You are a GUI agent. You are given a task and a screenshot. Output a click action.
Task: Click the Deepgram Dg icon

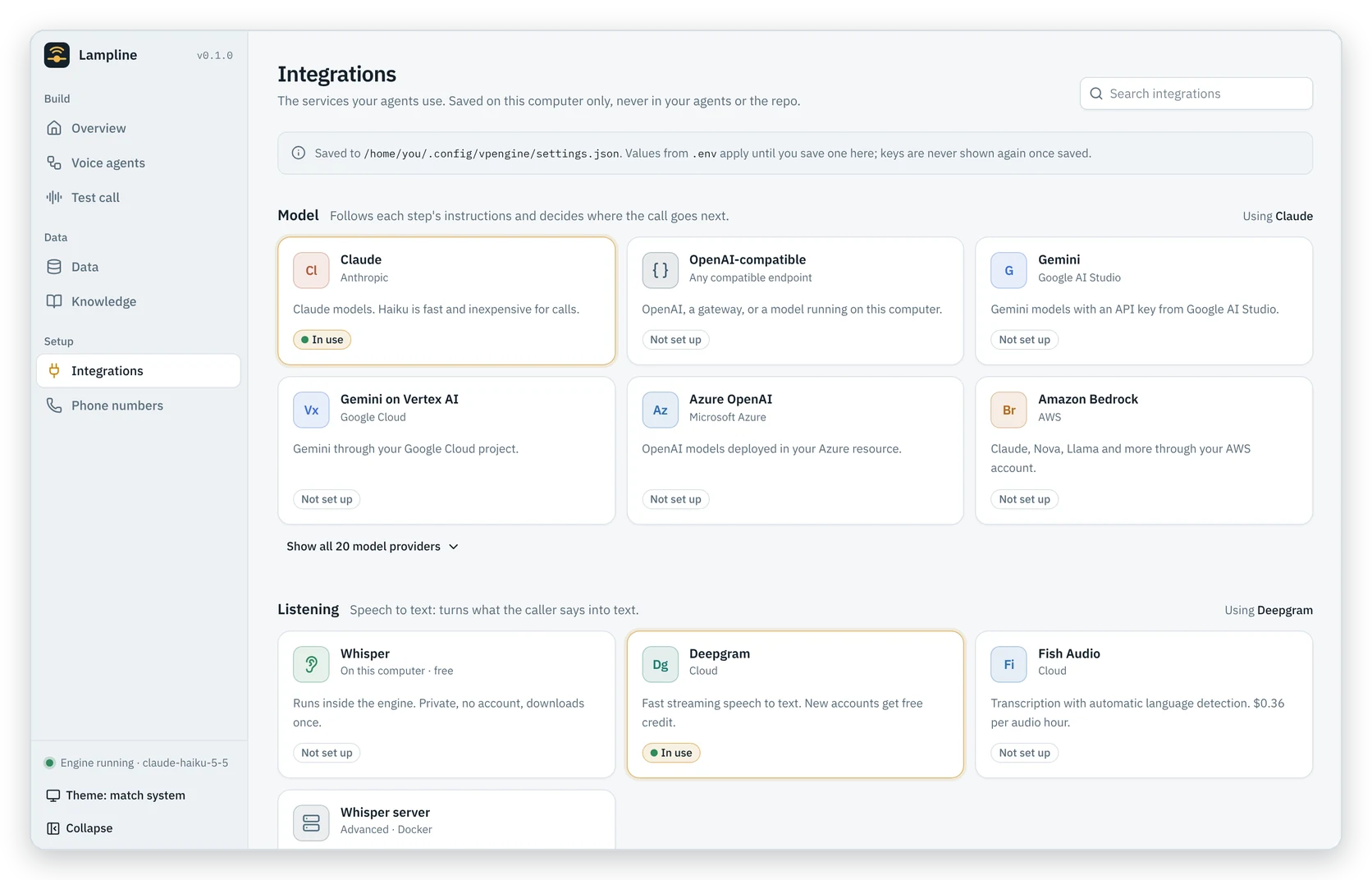click(x=660, y=664)
